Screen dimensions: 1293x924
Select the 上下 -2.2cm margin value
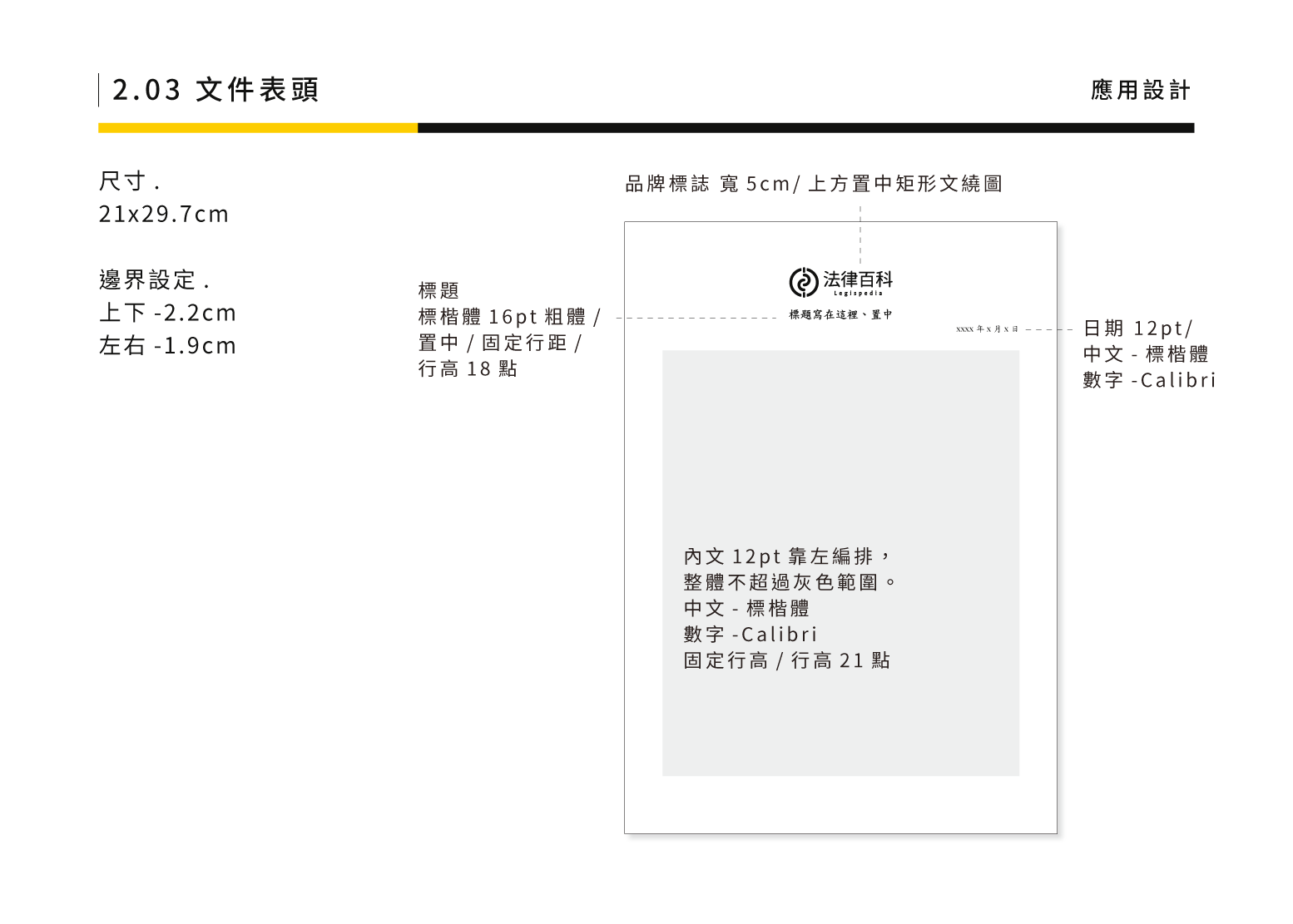point(167,313)
